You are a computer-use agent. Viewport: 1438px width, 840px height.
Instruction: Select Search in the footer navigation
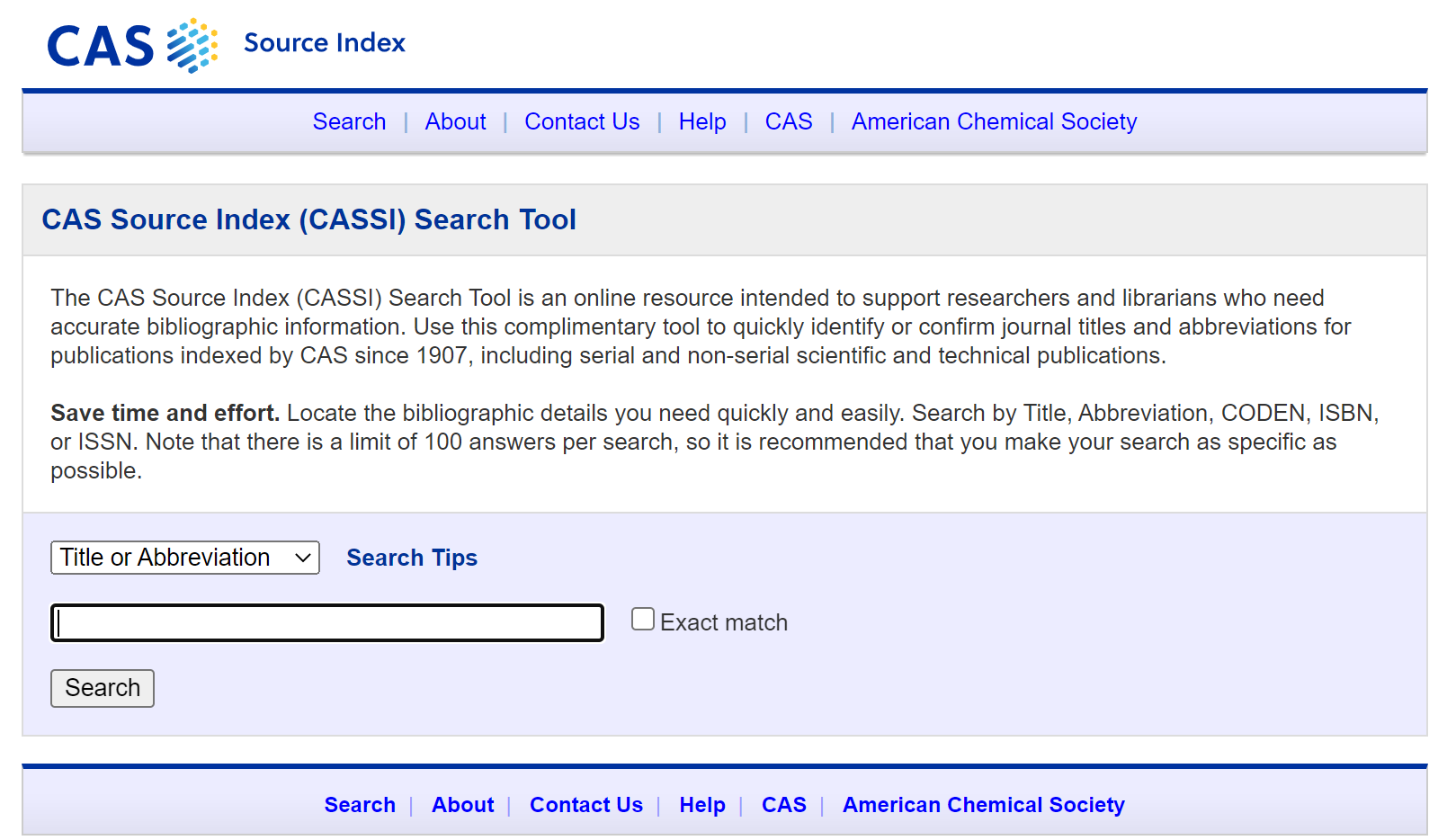pyautogui.click(x=360, y=805)
